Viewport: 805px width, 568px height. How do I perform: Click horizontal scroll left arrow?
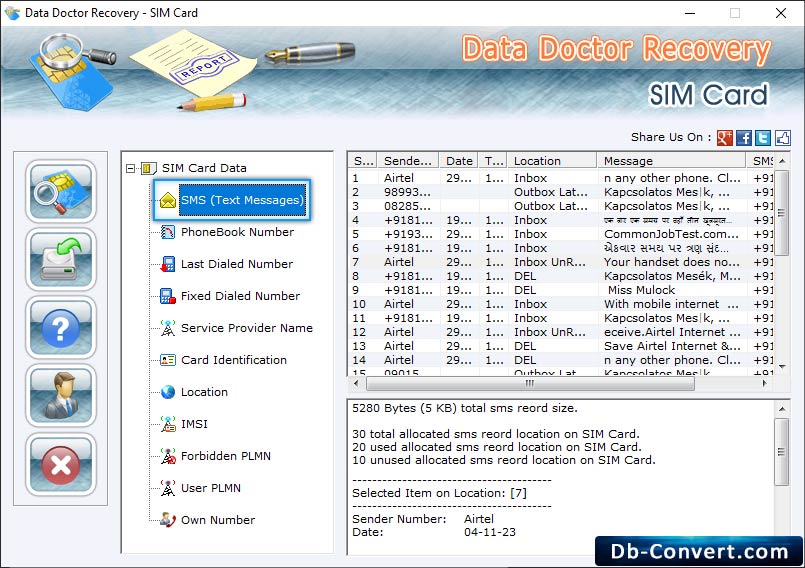(x=356, y=383)
